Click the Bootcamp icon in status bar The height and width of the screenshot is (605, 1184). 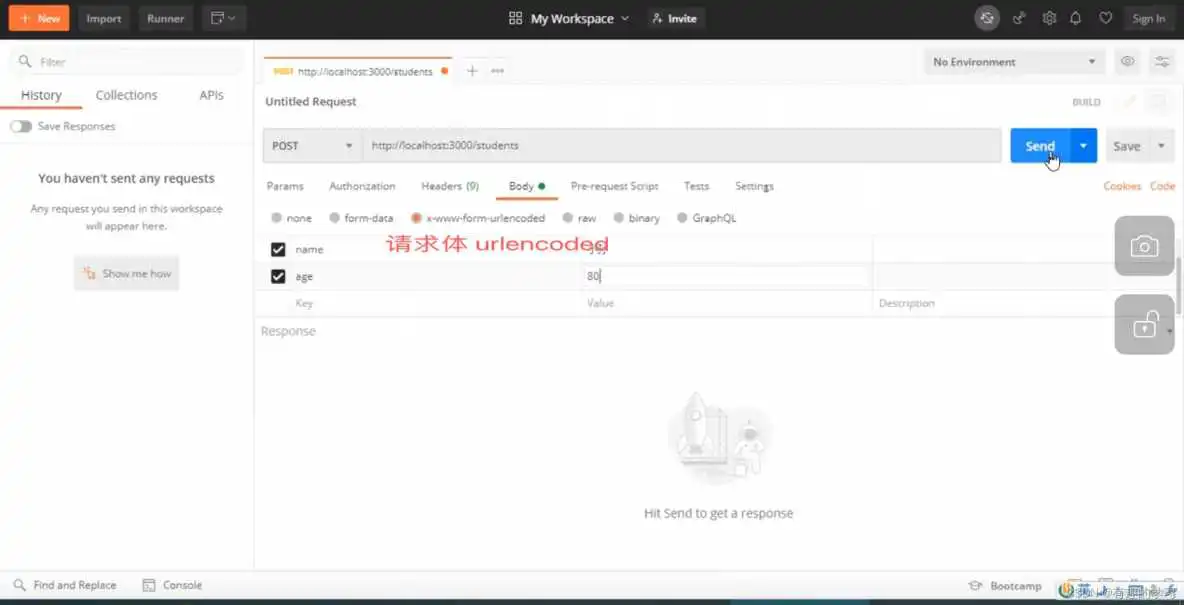pos(977,587)
